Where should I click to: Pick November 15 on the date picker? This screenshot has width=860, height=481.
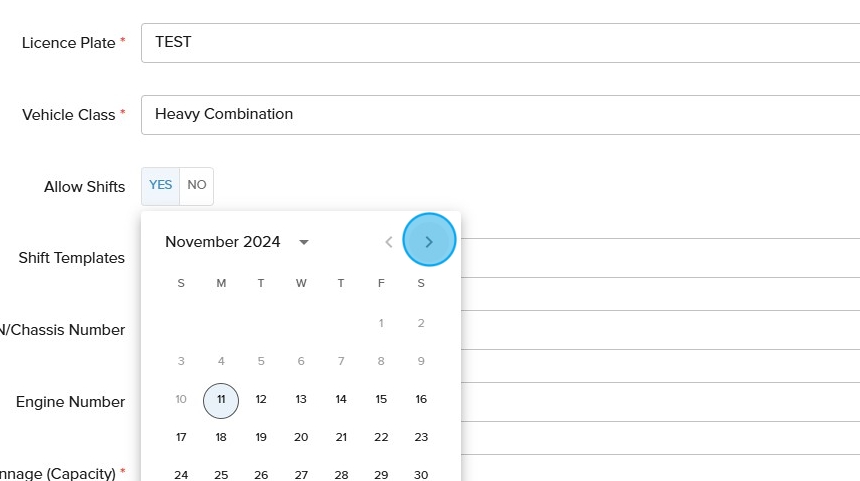[381, 399]
